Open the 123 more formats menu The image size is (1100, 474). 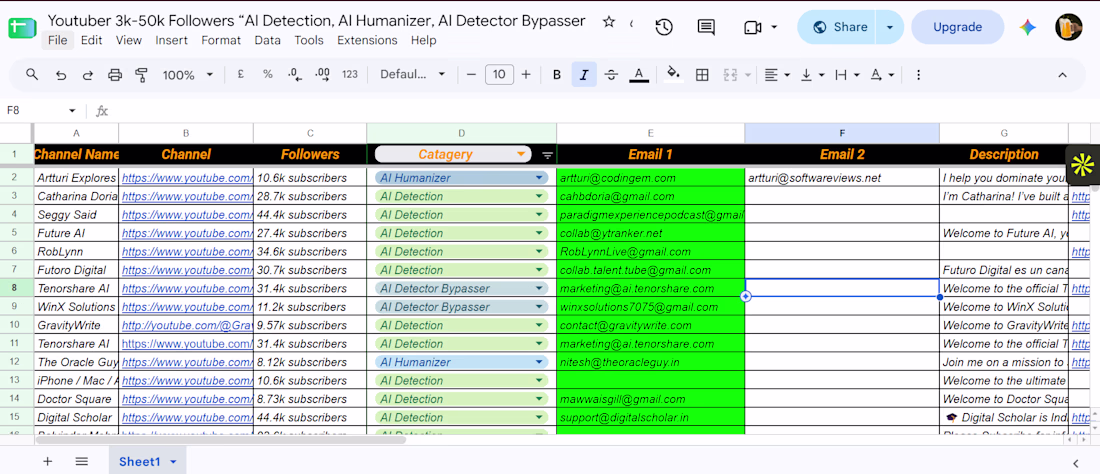pyautogui.click(x=350, y=74)
